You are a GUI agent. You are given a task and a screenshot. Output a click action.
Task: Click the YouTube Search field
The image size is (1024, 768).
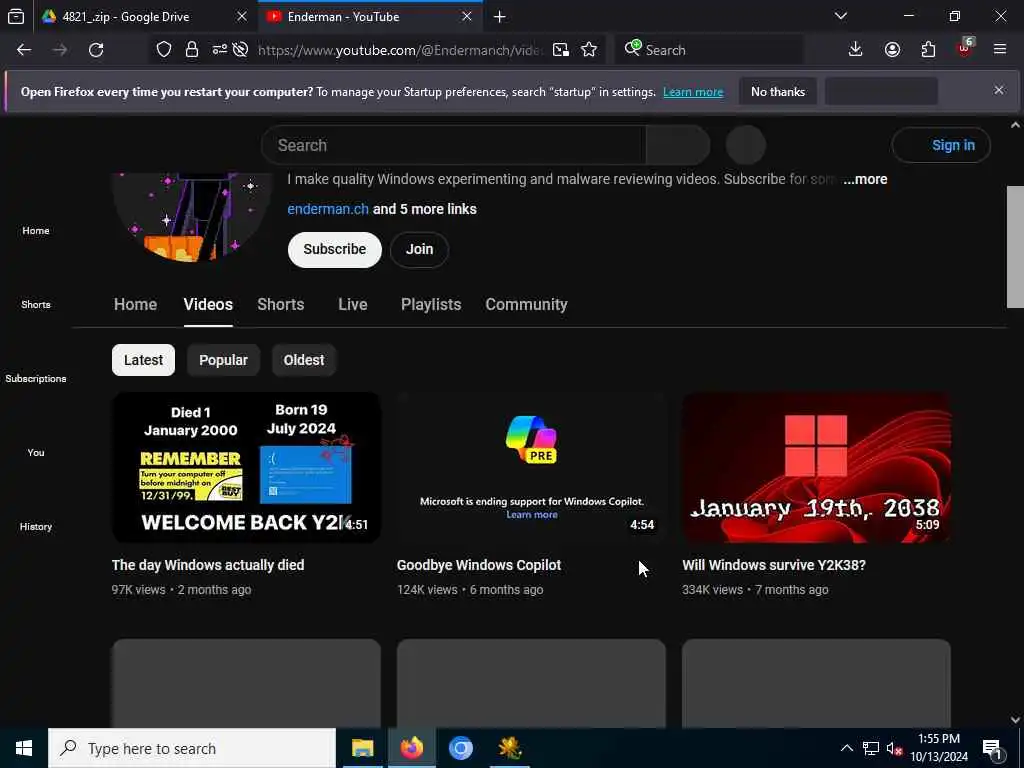click(x=453, y=145)
